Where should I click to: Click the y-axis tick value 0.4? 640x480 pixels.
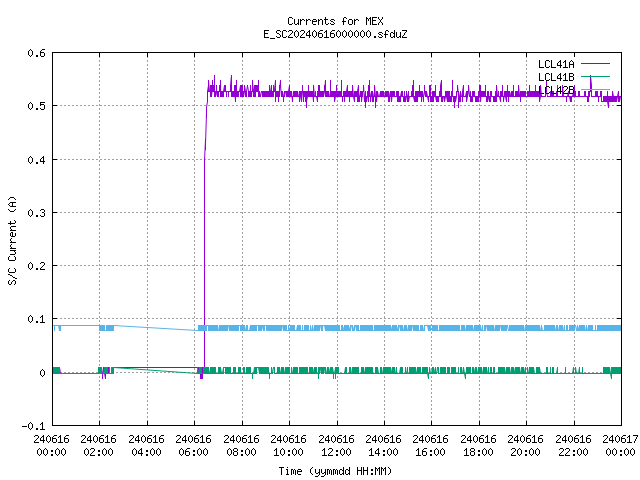[36, 160]
